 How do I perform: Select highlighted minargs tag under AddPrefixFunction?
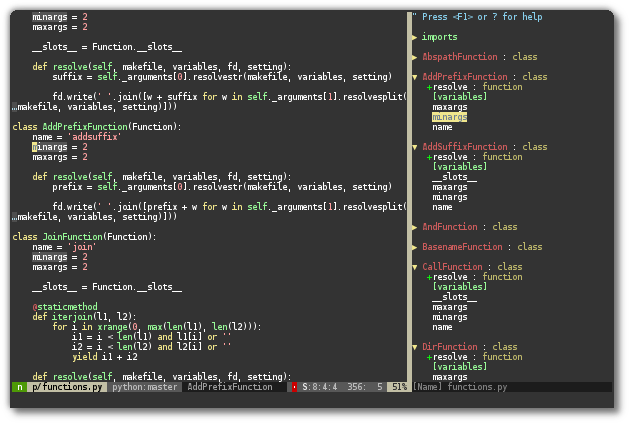coord(450,117)
